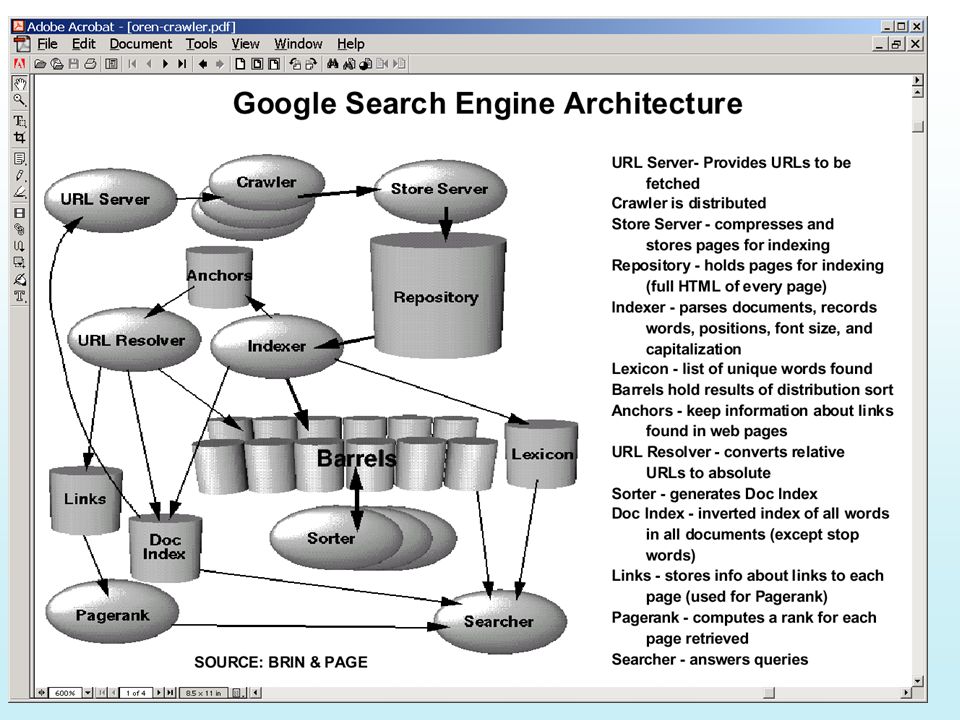The image size is (960, 720).
Task: Rotate view clockwise icon
Action: click(311, 64)
